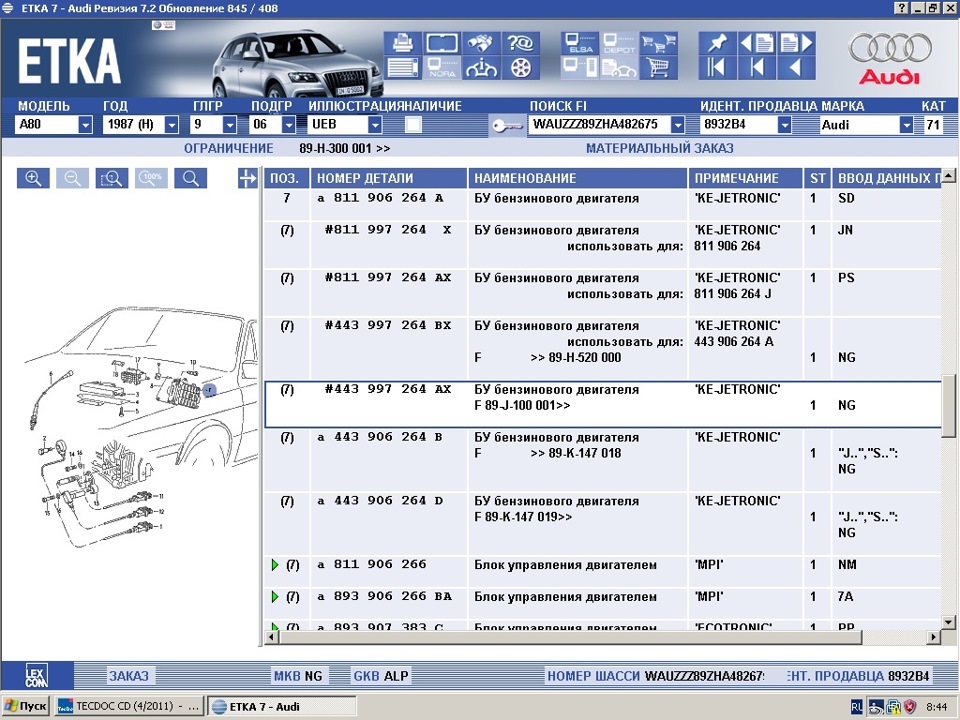Click the ПОЗ. column header

(x=287, y=178)
